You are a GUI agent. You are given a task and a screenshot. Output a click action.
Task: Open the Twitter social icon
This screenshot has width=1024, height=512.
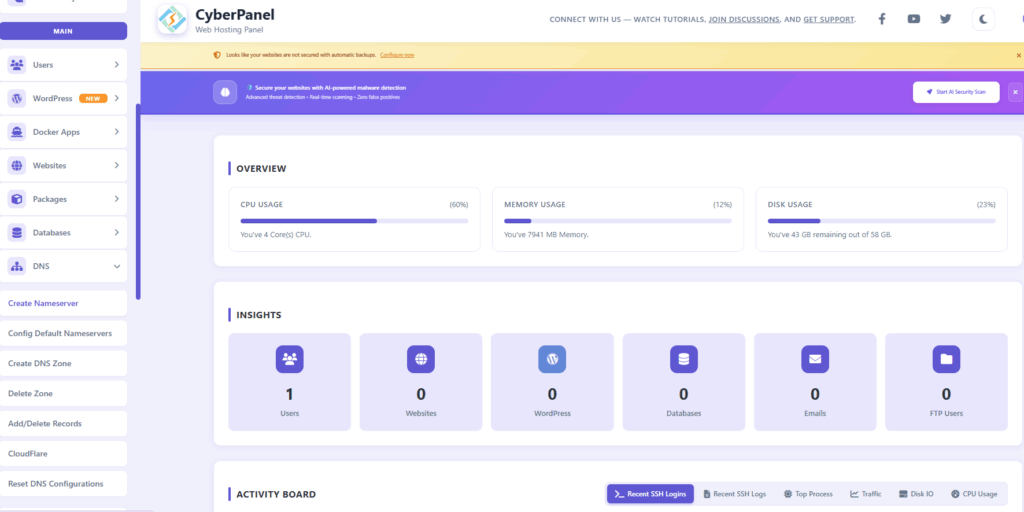click(945, 19)
